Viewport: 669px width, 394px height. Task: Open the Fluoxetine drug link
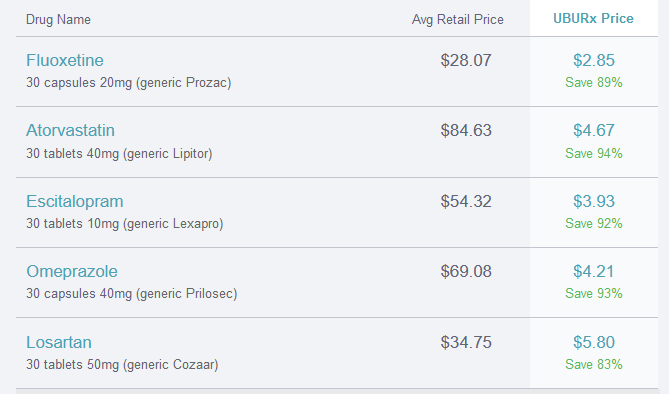[65, 60]
